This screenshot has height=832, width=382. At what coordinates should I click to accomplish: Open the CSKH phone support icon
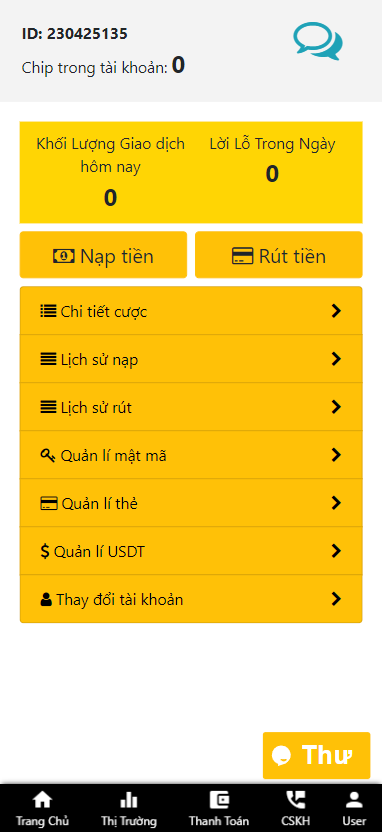tap(296, 800)
